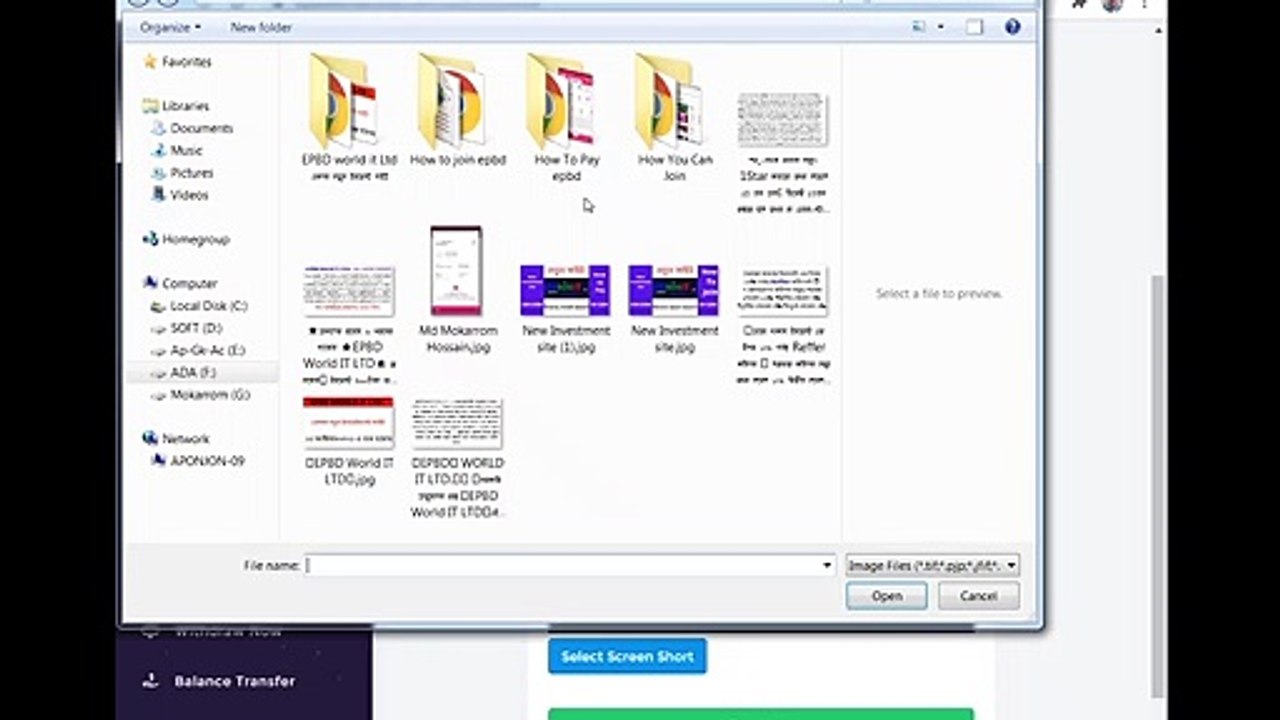Screen dimensions: 1280x720
Task: Select Favorites in the navigation pane
Action: click(x=177, y=62)
